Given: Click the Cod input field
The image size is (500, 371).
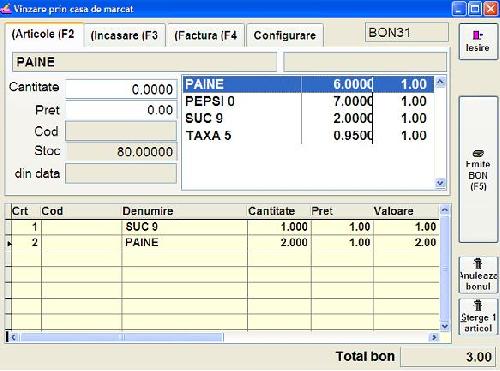Looking at the screenshot, I should 121,131.
